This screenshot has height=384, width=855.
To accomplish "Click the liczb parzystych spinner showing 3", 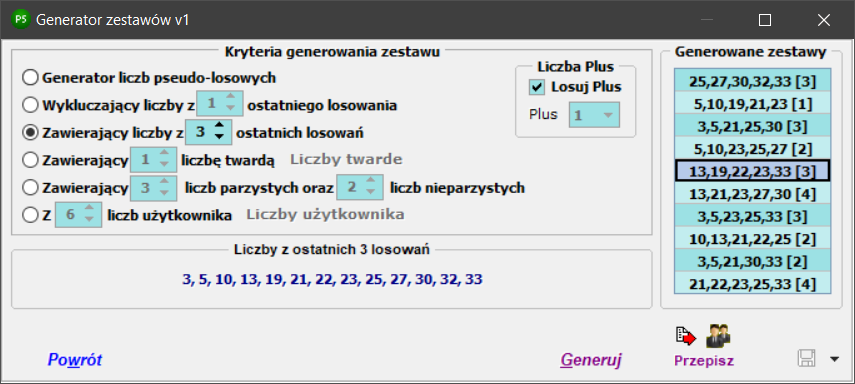I will coord(153,188).
